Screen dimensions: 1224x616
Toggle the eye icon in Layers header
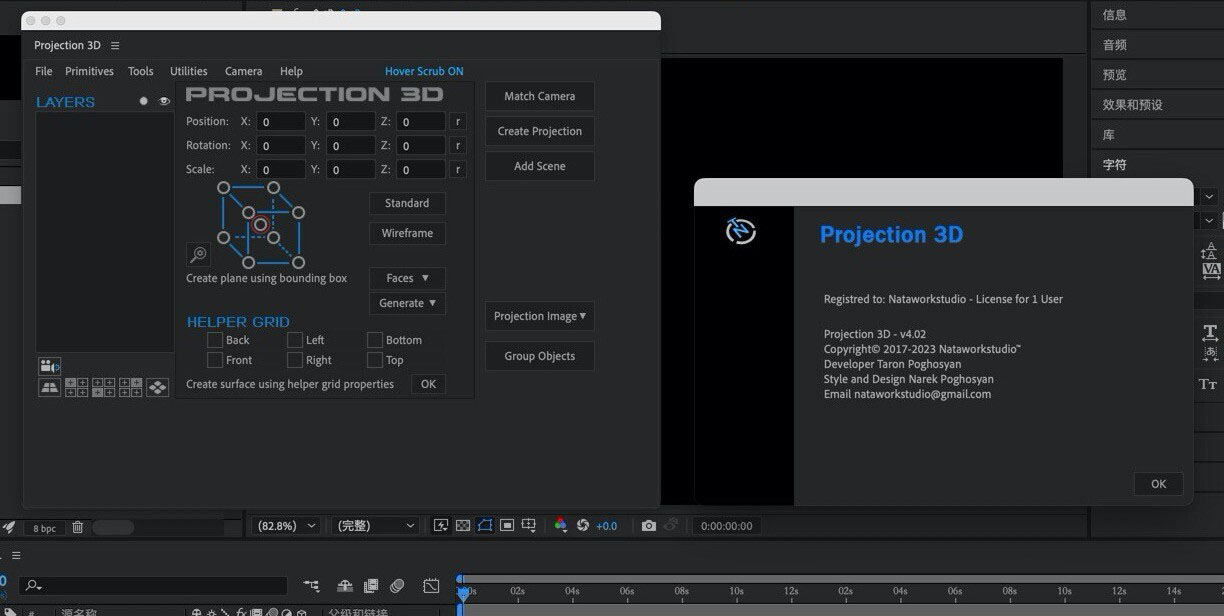[x=164, y=101]
